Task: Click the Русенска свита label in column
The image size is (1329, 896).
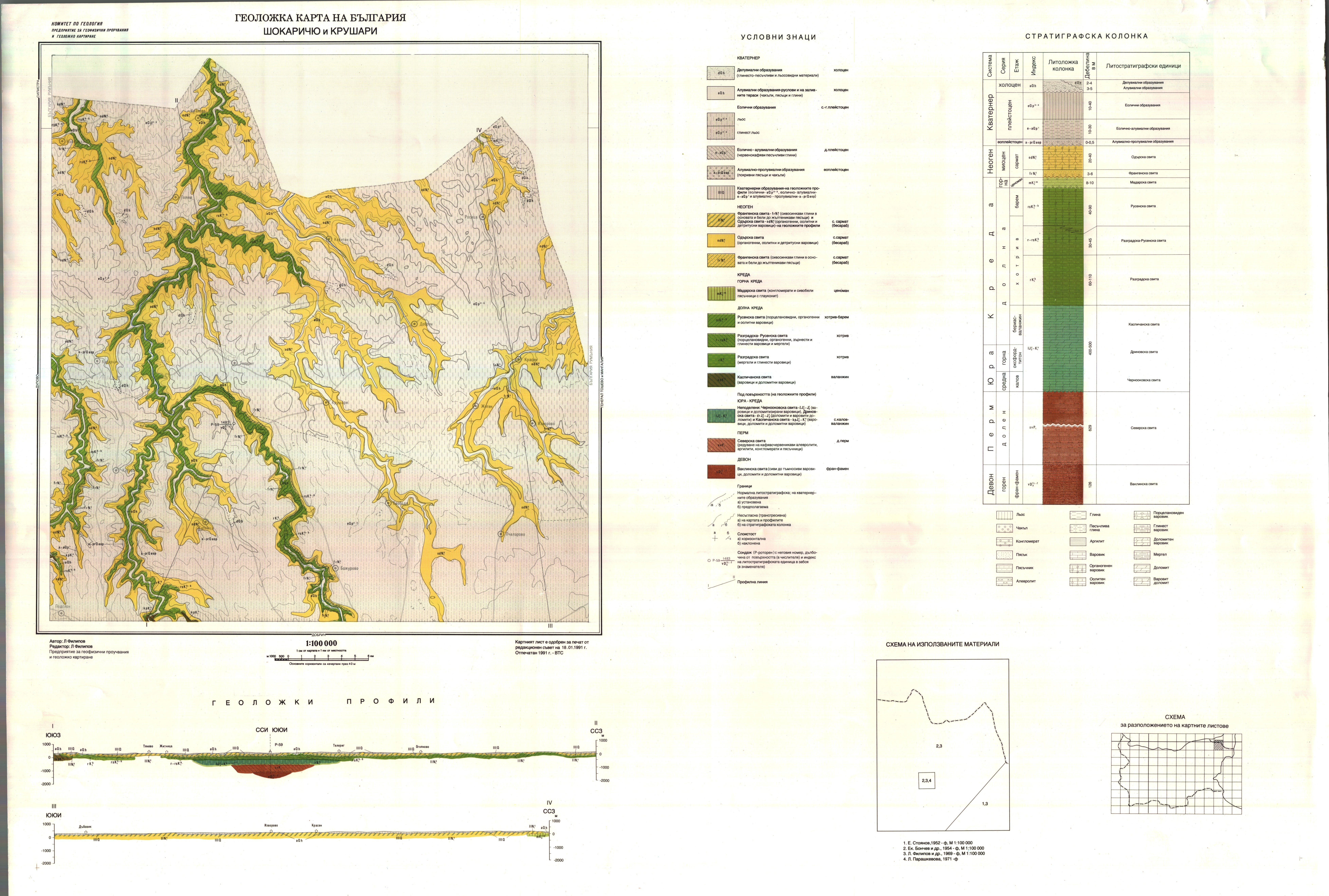Action: [1143, 206]
